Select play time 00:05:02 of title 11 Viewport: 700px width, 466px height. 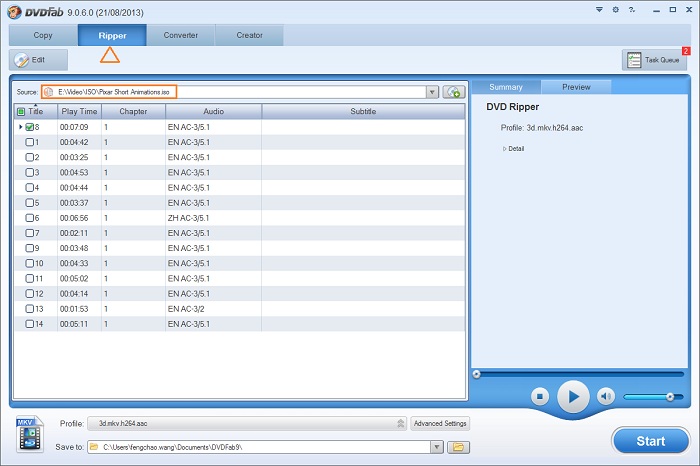pos(74,279)
